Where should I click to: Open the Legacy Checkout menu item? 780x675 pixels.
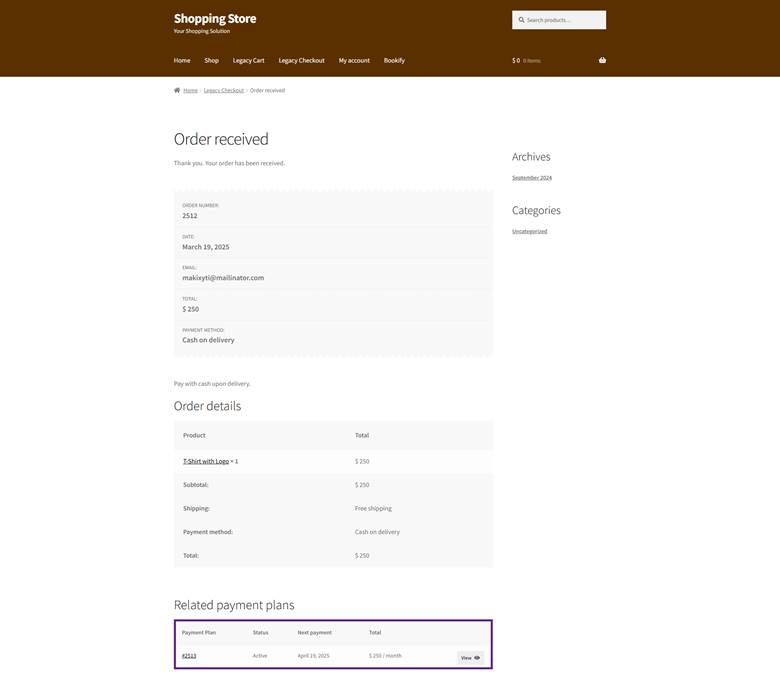(301, 60)
